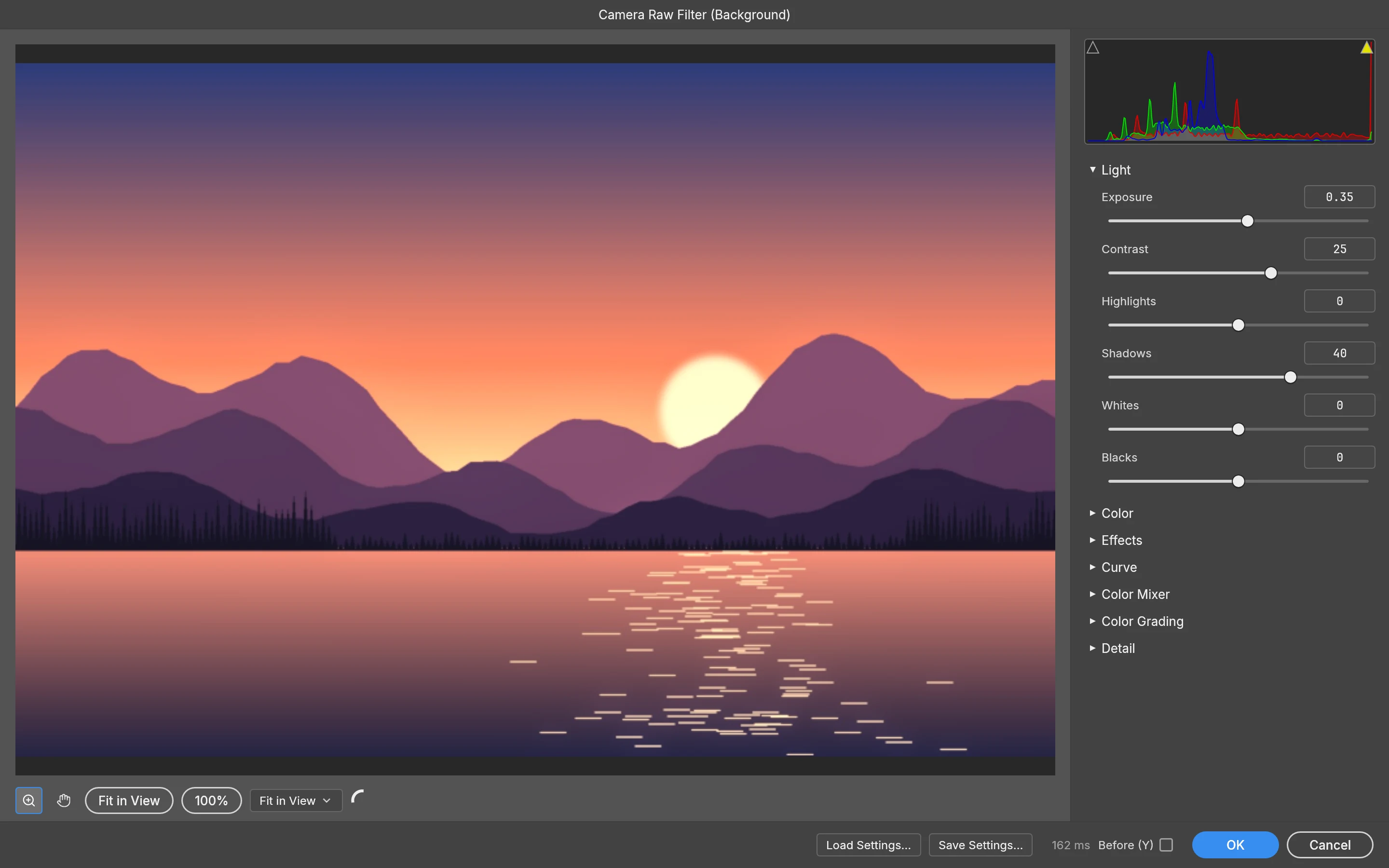Click the Highlights slider handle
Viewport: 1389px width, 868px height.
tap(1239, 325)
